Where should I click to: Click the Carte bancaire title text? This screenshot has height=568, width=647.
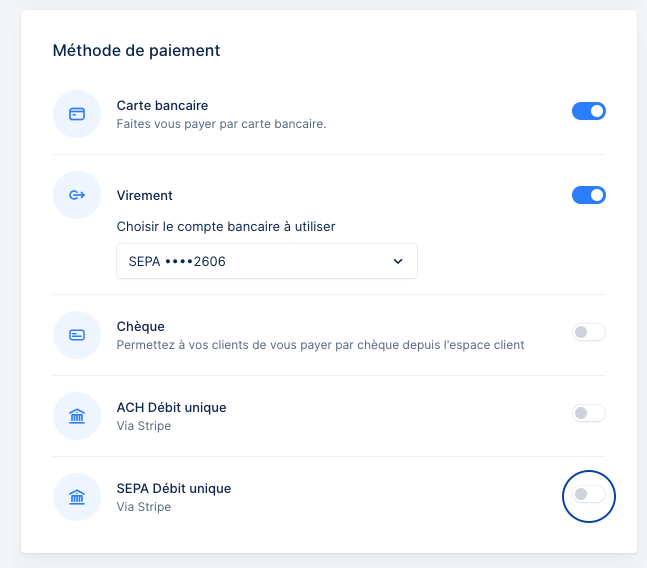pyautogui.click(x=162, y=106)
